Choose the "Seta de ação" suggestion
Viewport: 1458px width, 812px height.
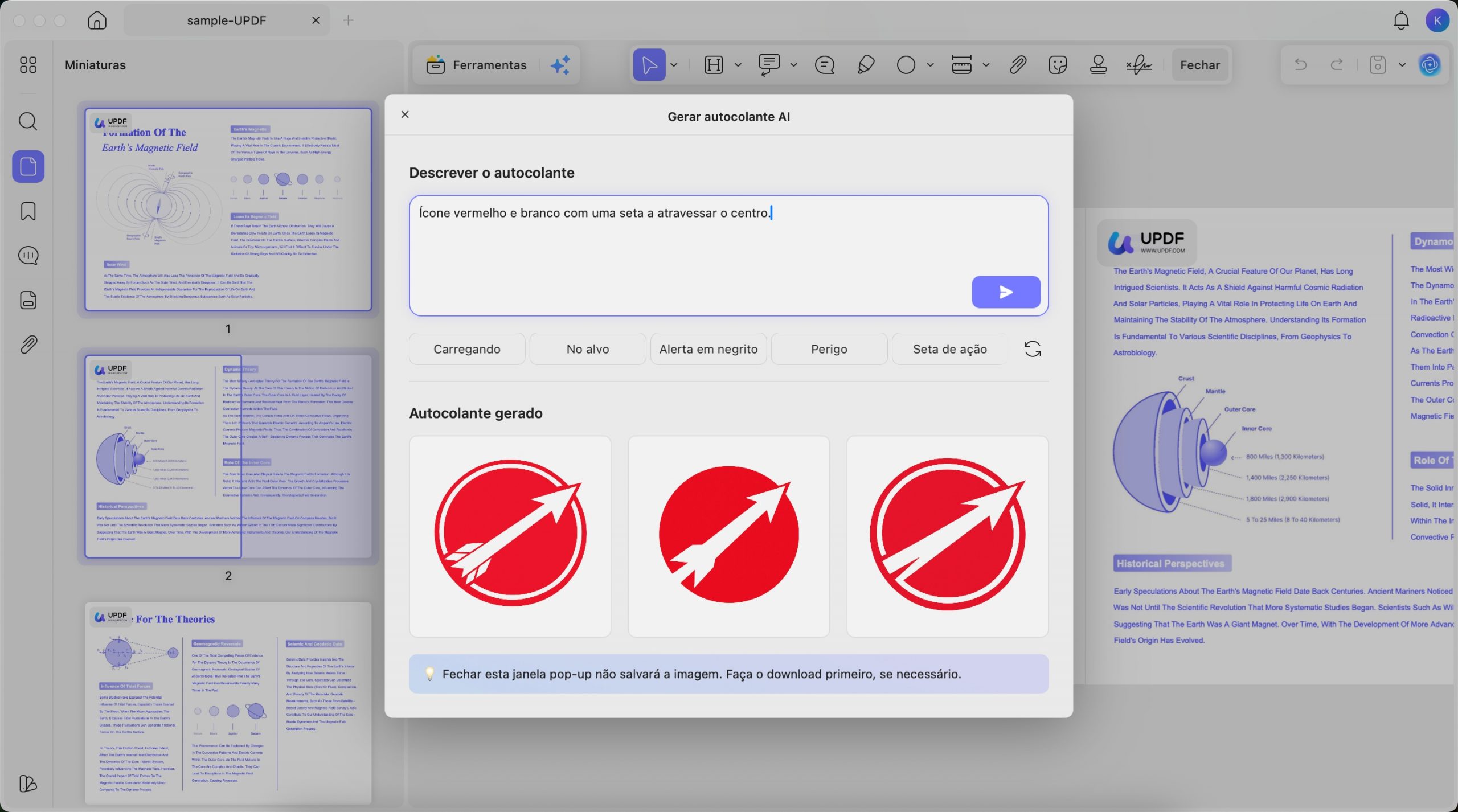[x=949, y=349]
